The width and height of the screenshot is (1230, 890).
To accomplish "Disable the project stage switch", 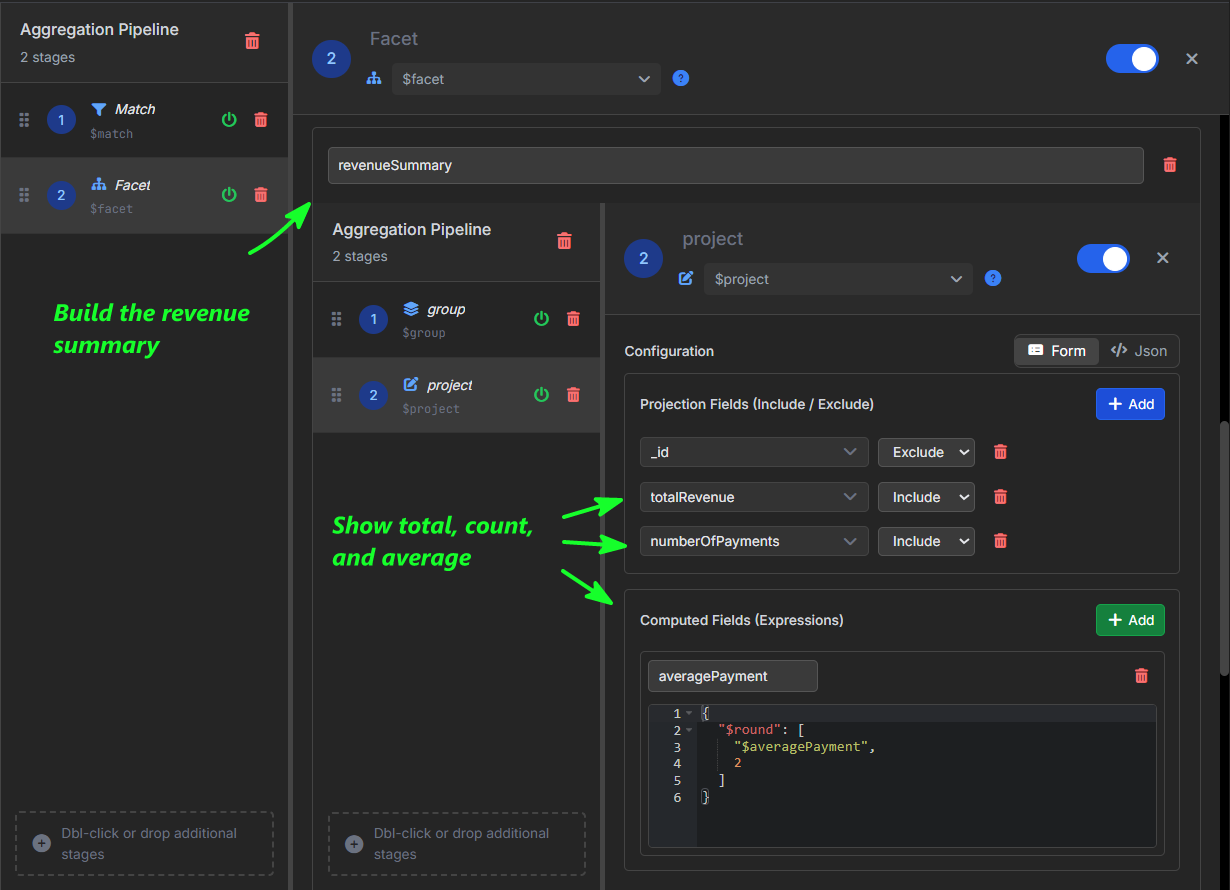I will (x=1103, y=259).
